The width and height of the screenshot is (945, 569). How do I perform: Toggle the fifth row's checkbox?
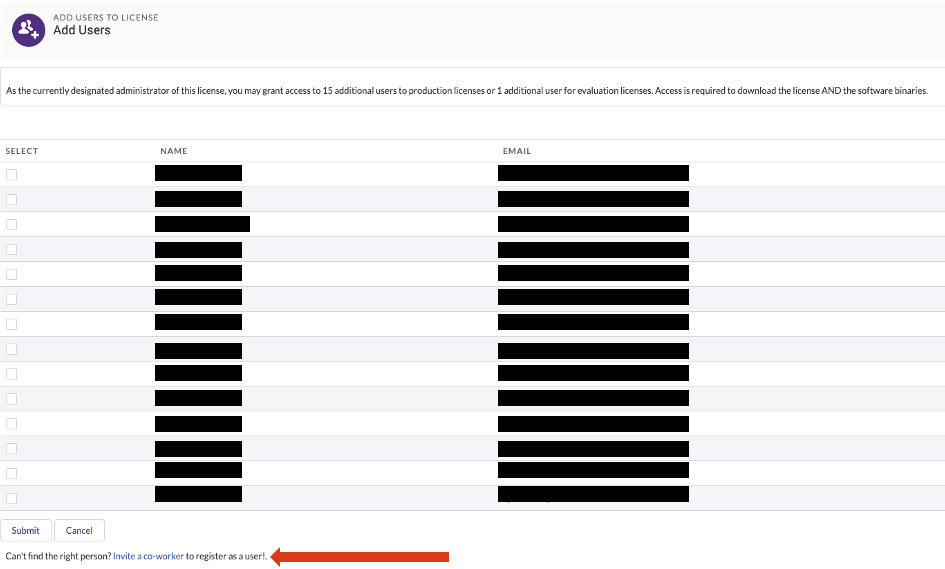pos(12,274)
